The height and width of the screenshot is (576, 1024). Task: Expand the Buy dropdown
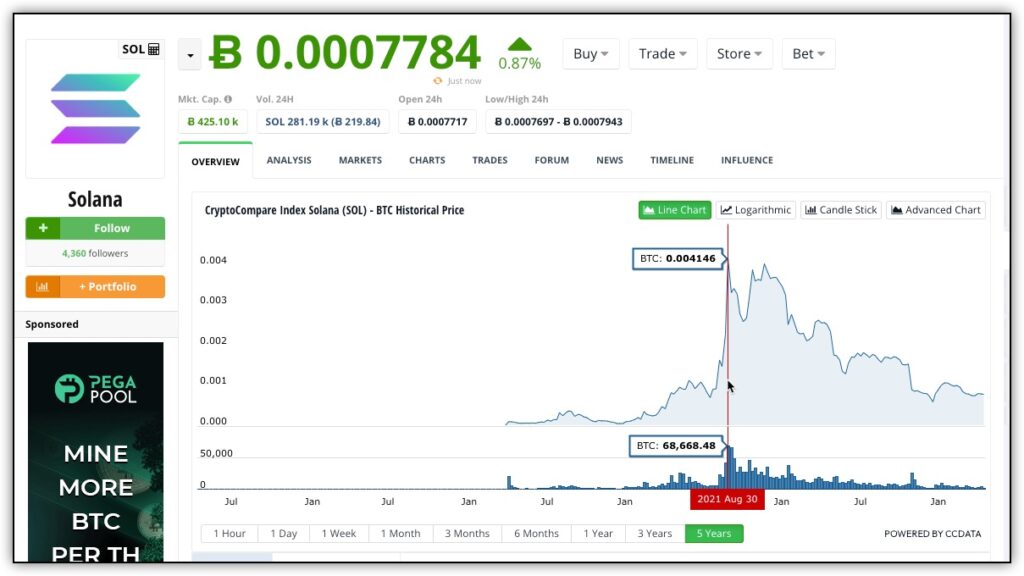(590, 54)
